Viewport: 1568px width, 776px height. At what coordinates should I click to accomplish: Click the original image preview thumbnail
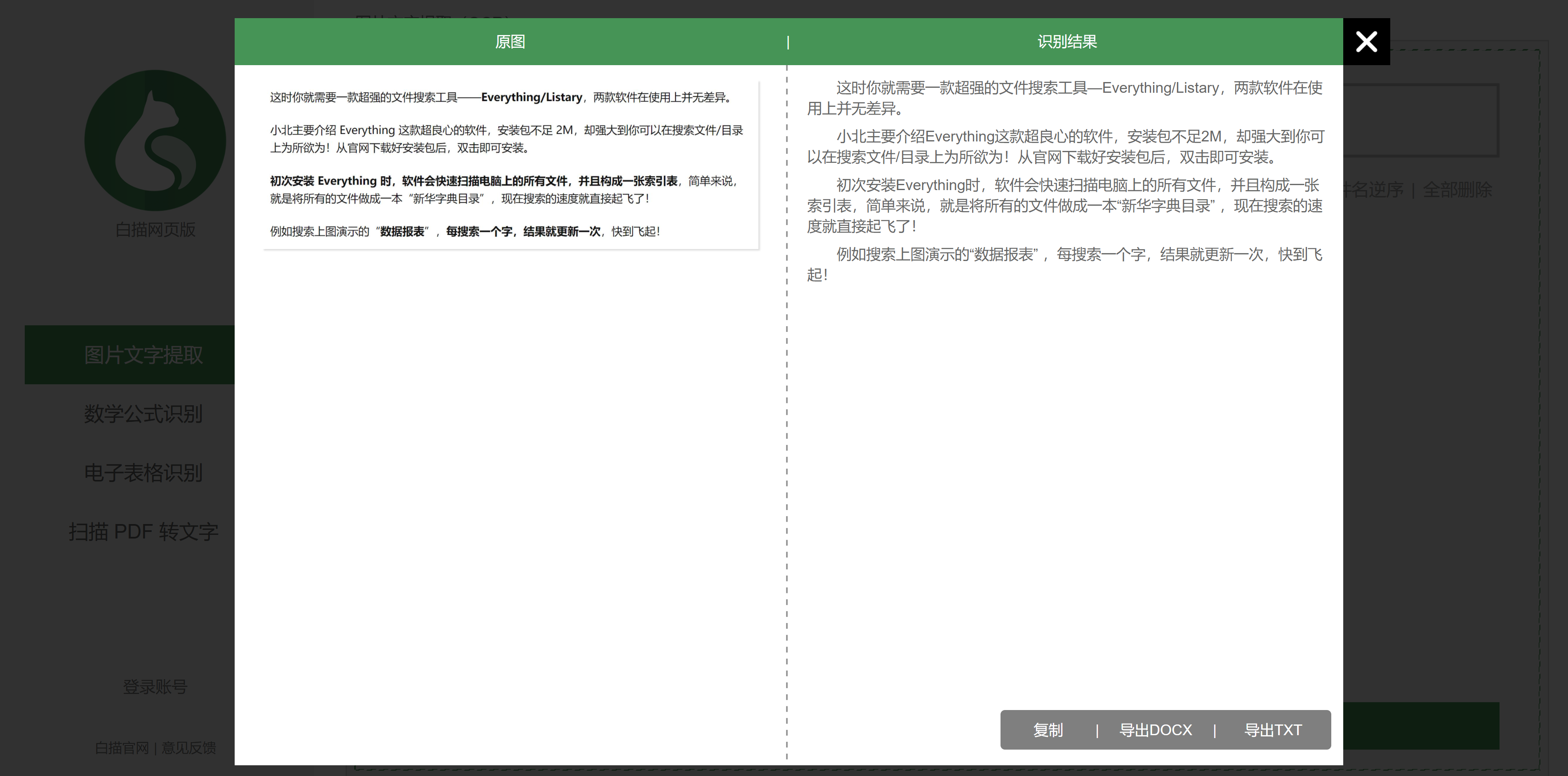pos(511,165)
